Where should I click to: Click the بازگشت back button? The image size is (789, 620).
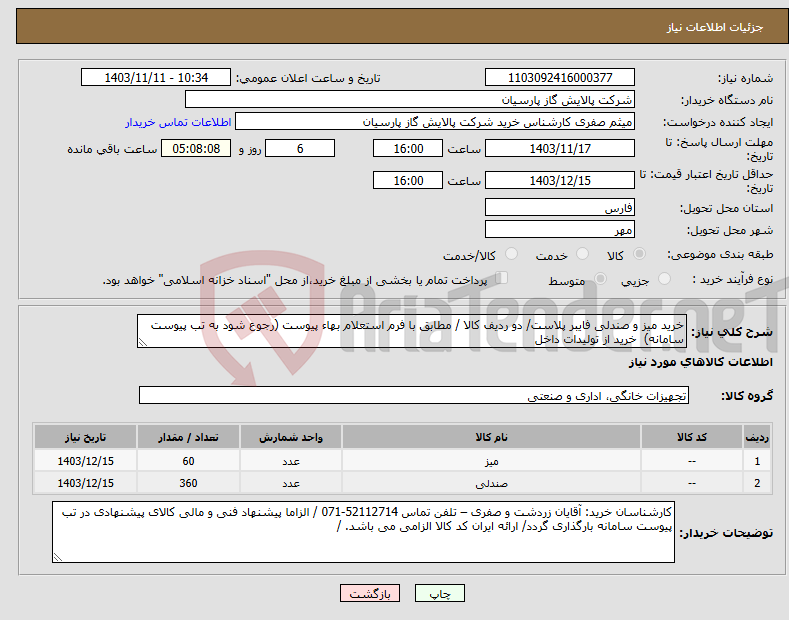[370, 593]
